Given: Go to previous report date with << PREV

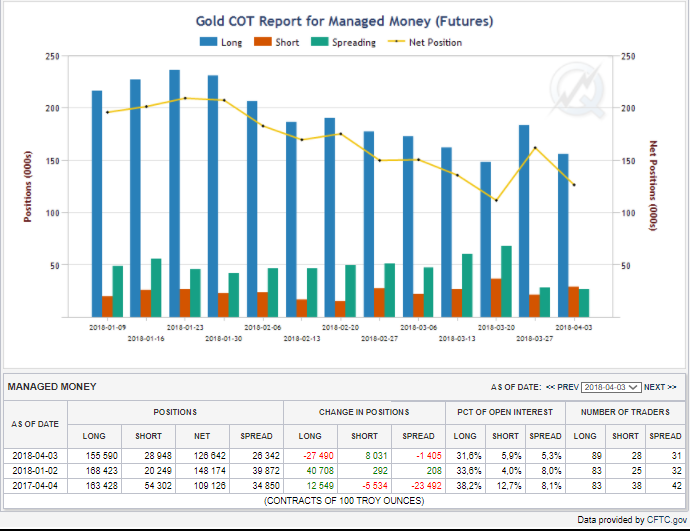Looking at the screenshot, I should (x=562, y=387).
